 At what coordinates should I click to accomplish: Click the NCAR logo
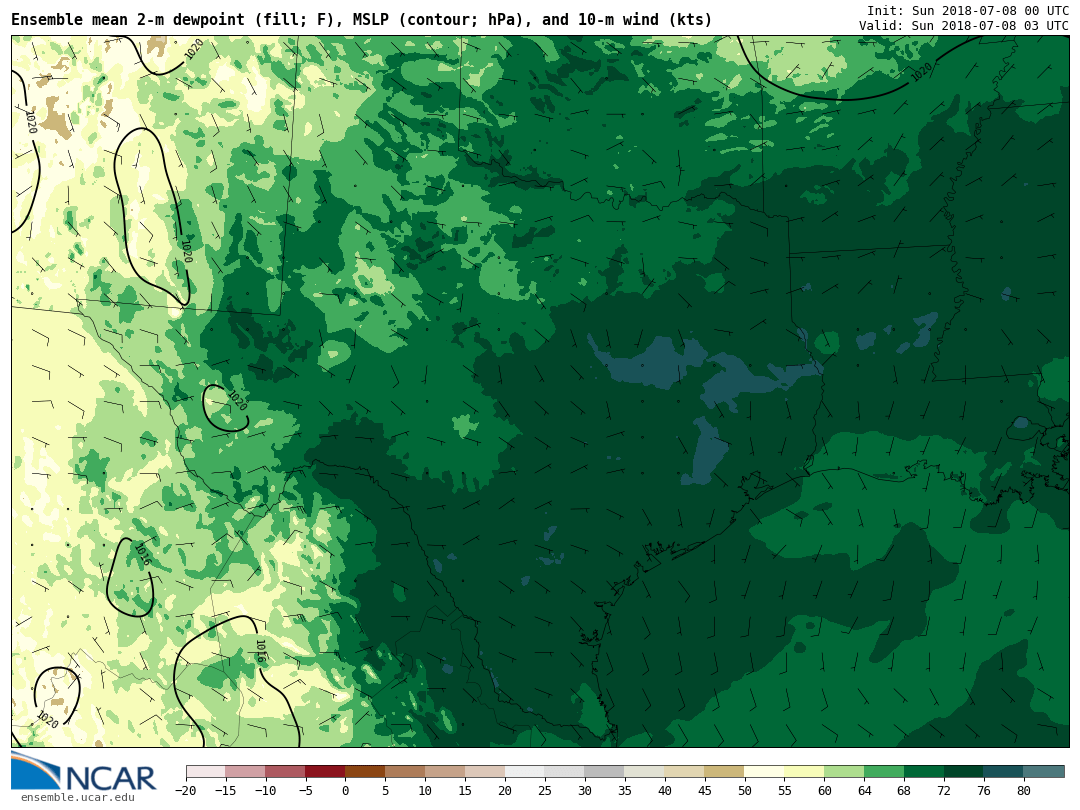click(x=83, y=772)
